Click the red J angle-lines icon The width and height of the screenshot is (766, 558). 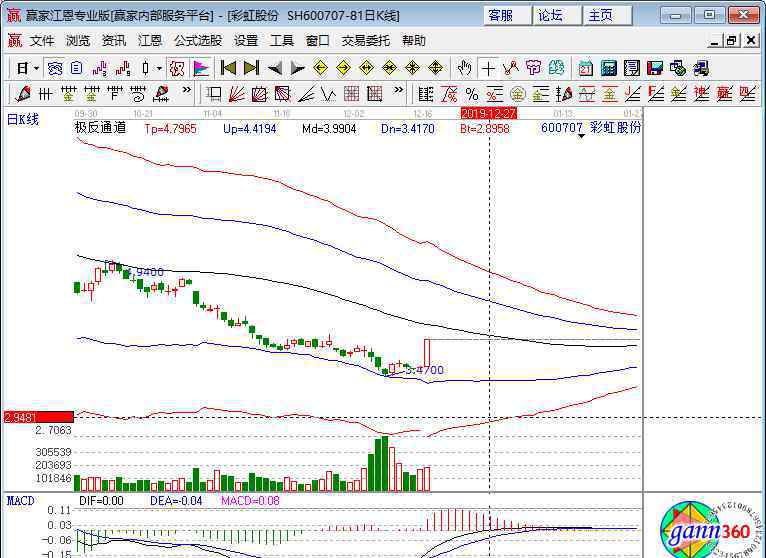pyautogui.click(x=632, y=94)
